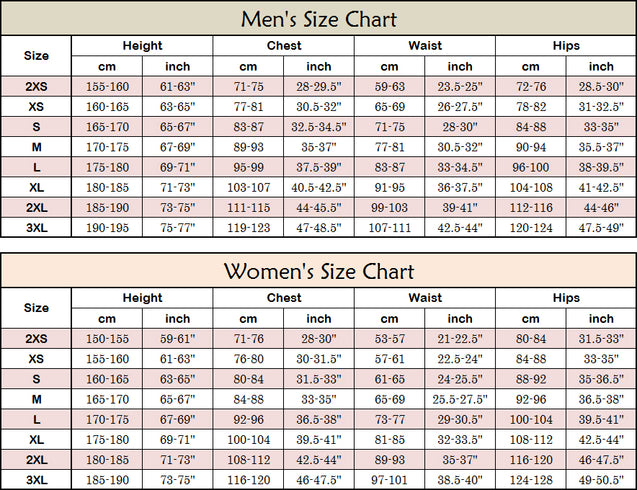Select the Height header in Men's chart
Screen dimensions: 637x490
(142, 46)
